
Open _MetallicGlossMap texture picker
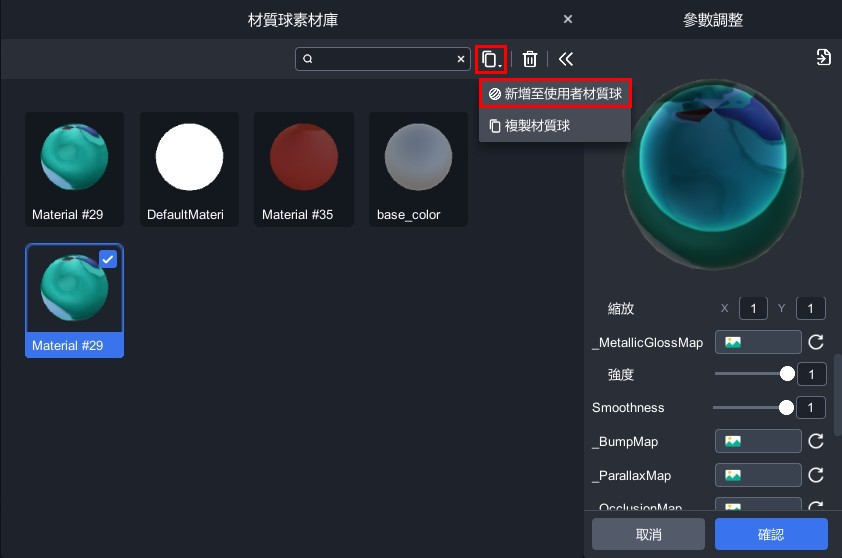758,342
